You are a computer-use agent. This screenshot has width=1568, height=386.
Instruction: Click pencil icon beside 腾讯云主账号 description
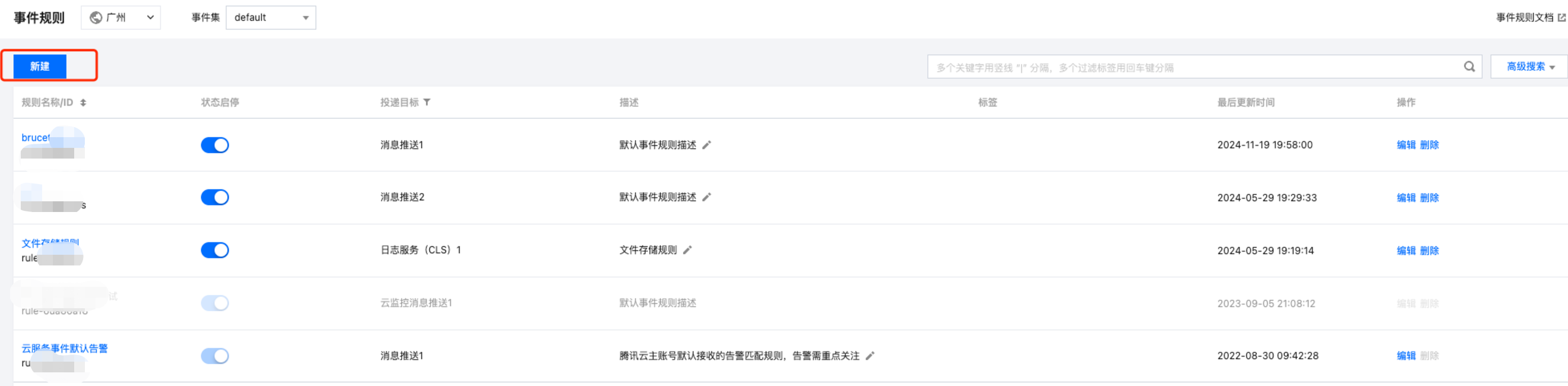(x=870, y=356)
